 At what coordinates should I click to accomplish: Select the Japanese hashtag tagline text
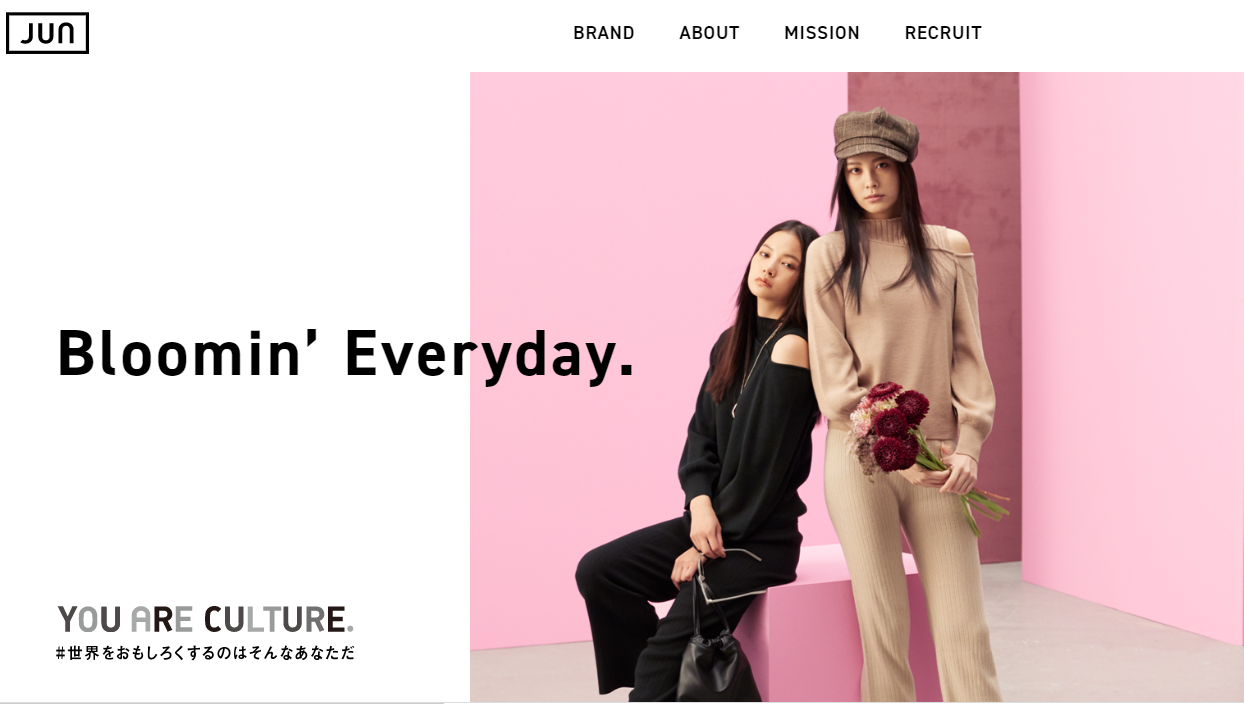click(x=206, y=653)
